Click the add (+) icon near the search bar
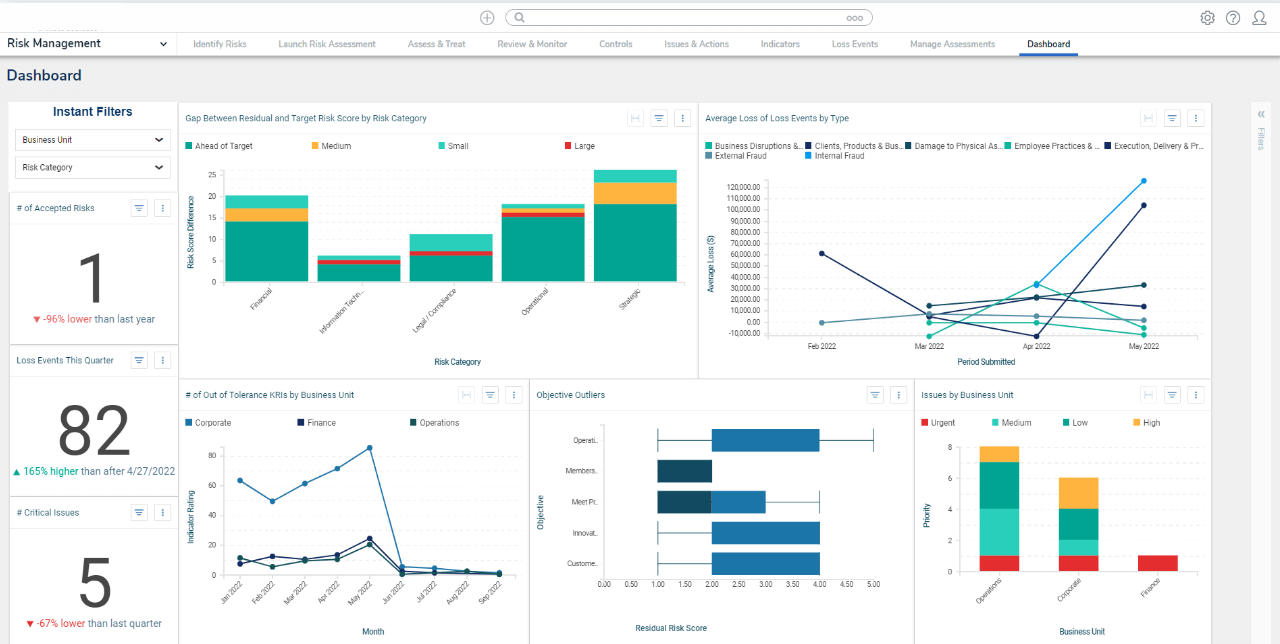The width and height of the screenshot is (1280, 644). [487, 17]
